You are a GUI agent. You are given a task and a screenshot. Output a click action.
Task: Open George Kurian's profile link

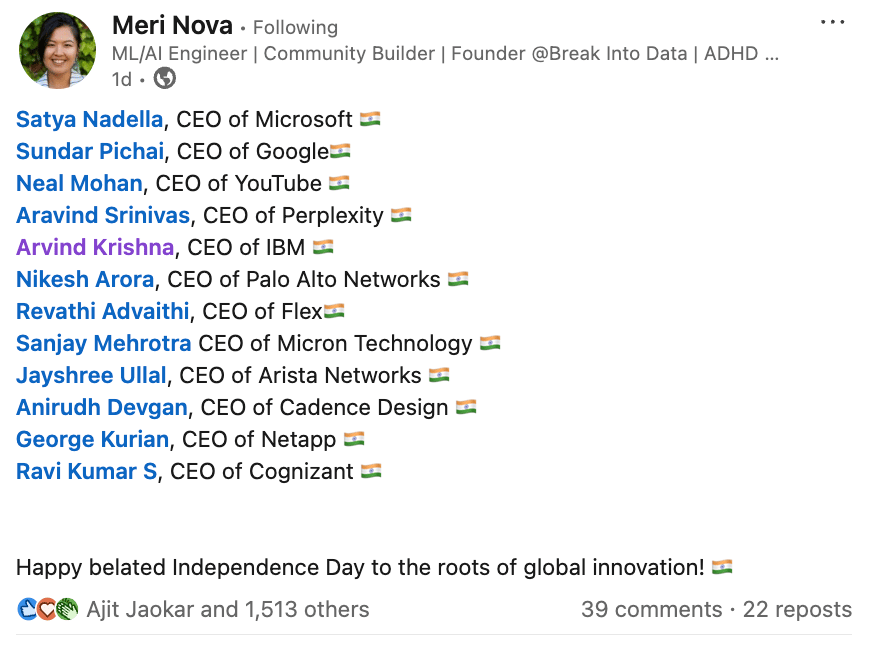(x=92, y=439)
